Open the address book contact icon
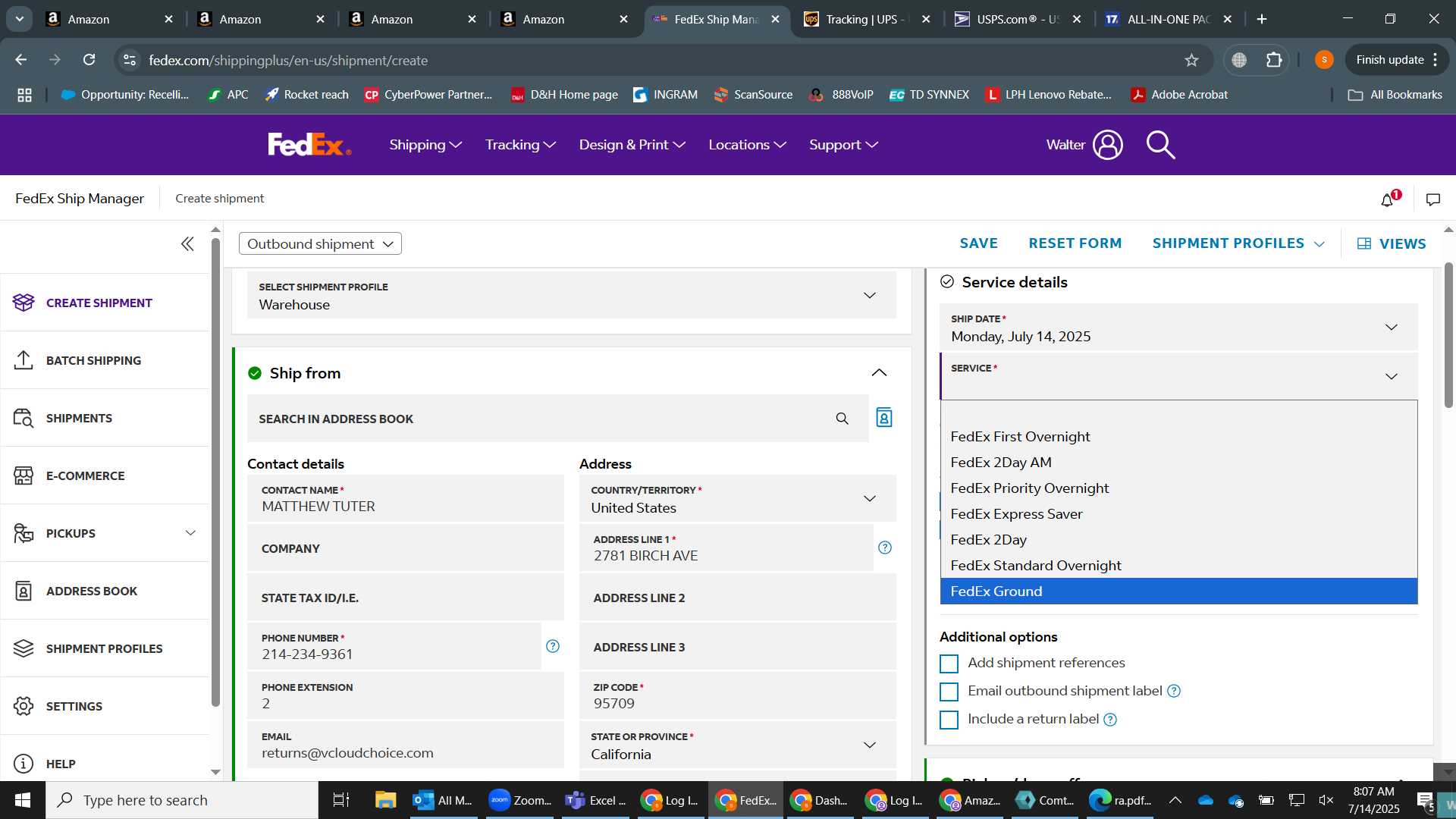Viewport: 1456px width, 819px height. (884, 418)
